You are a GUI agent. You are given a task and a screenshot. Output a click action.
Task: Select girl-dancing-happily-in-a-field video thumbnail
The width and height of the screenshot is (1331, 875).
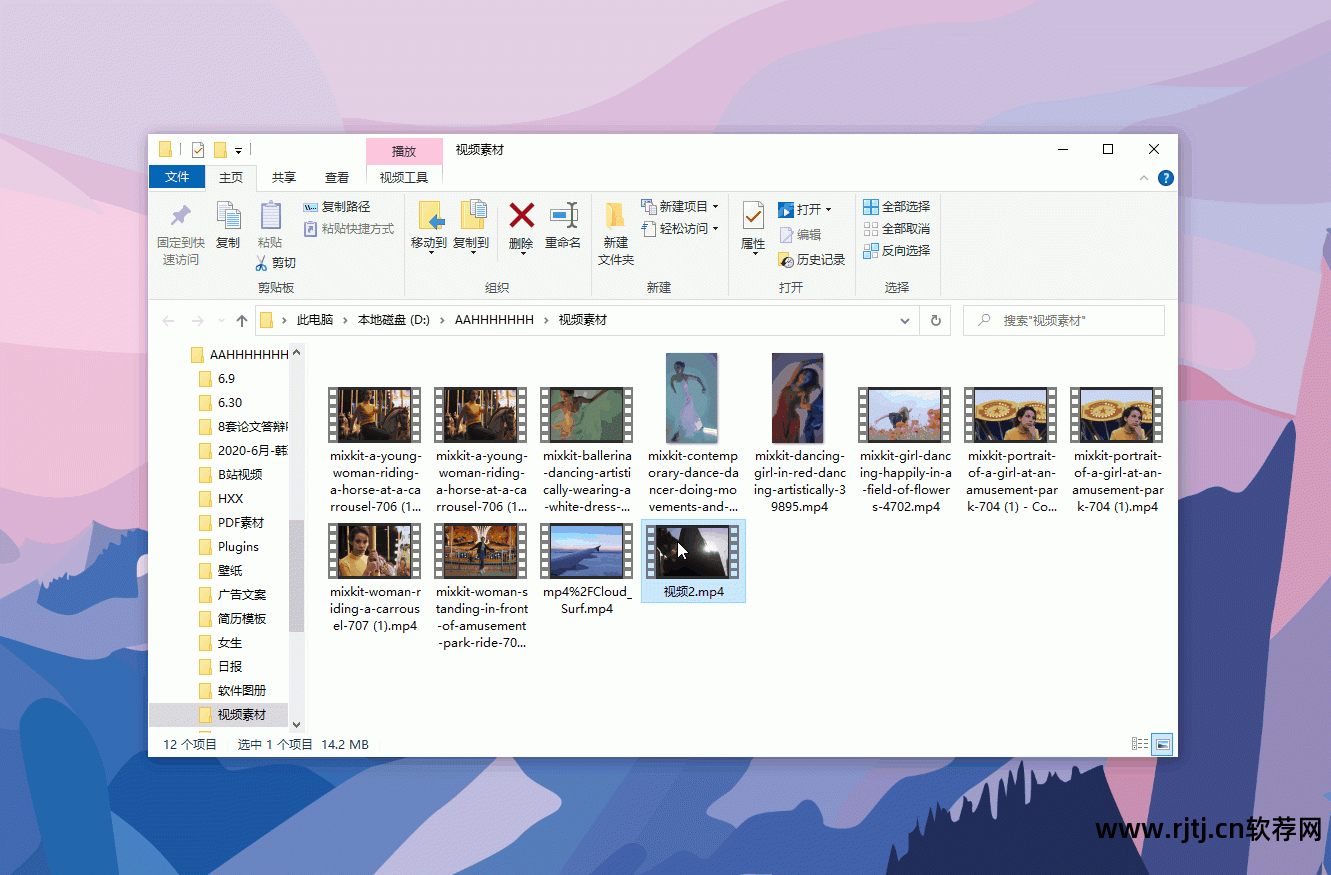point(905,415)
